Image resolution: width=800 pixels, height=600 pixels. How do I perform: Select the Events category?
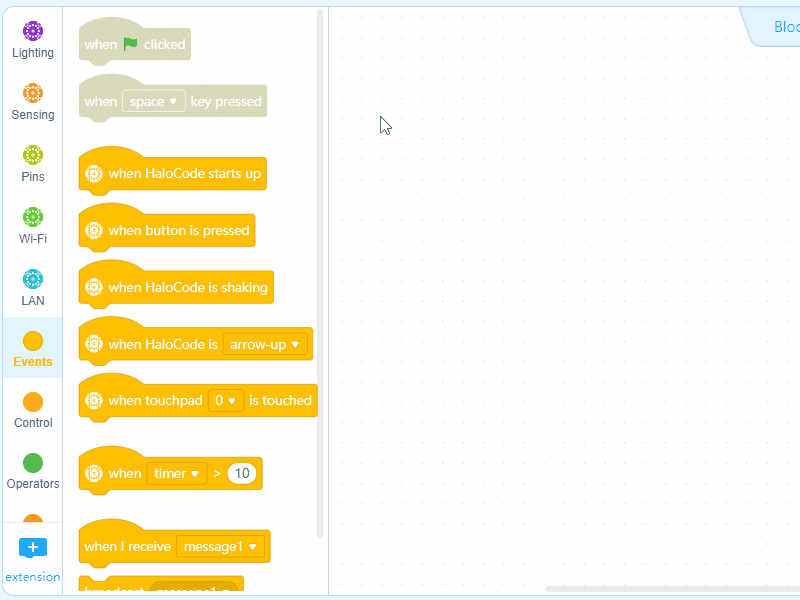pyautogui.click(x=33, y=349)
